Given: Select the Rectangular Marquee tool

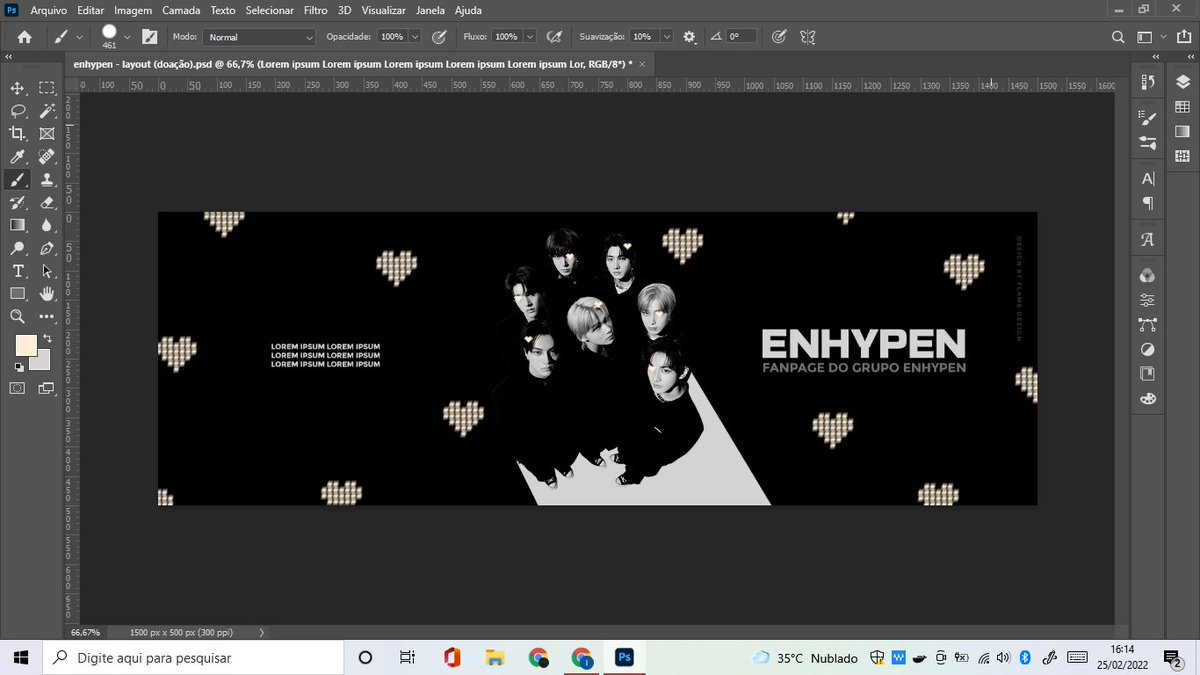Looking at the screenshot, I should (x=46, y=88).
